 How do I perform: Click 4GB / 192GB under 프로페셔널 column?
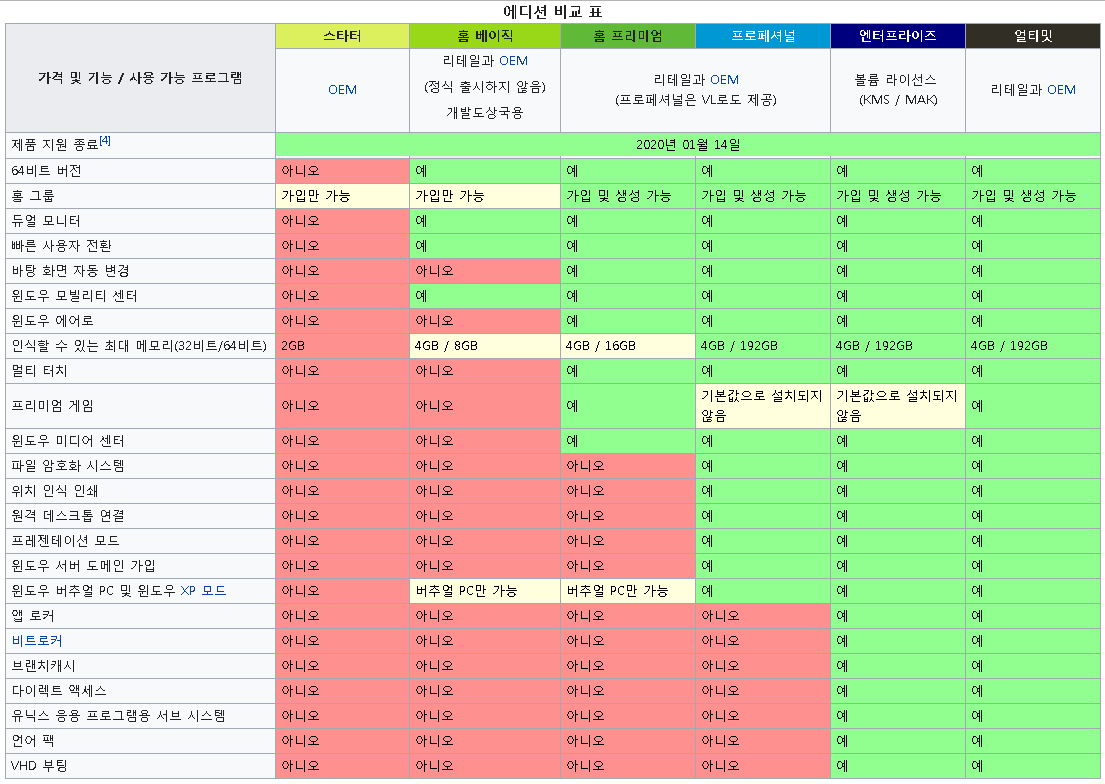tap(763, 346)
